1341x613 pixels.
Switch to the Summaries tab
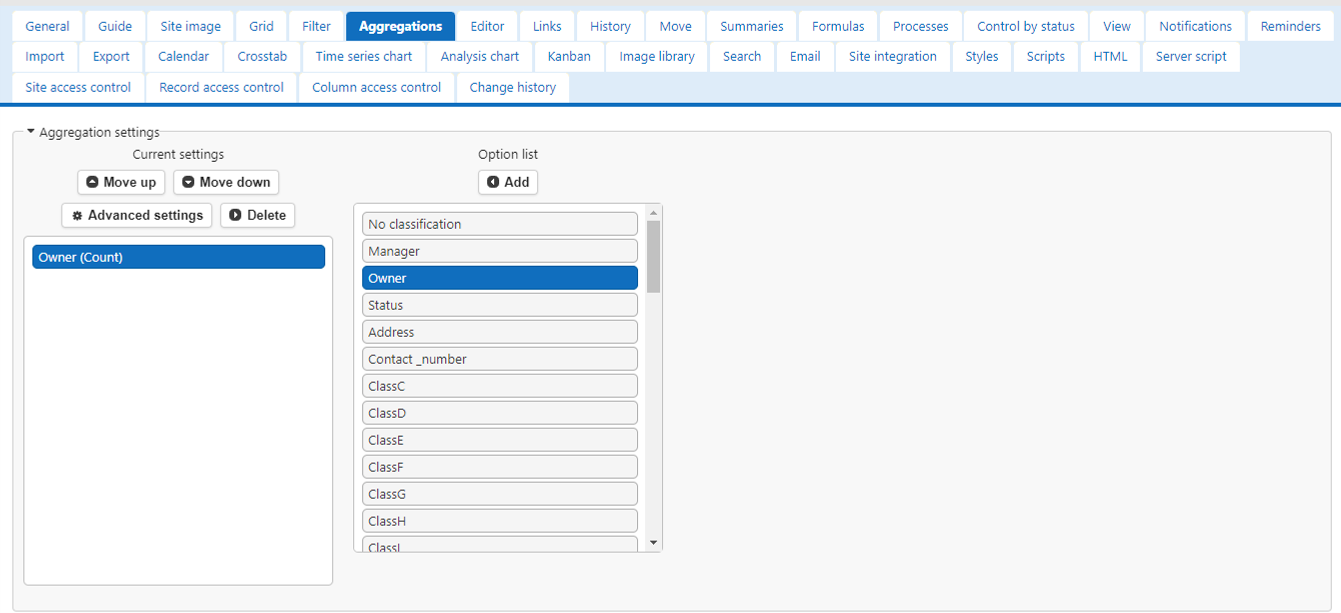[752, 26]
